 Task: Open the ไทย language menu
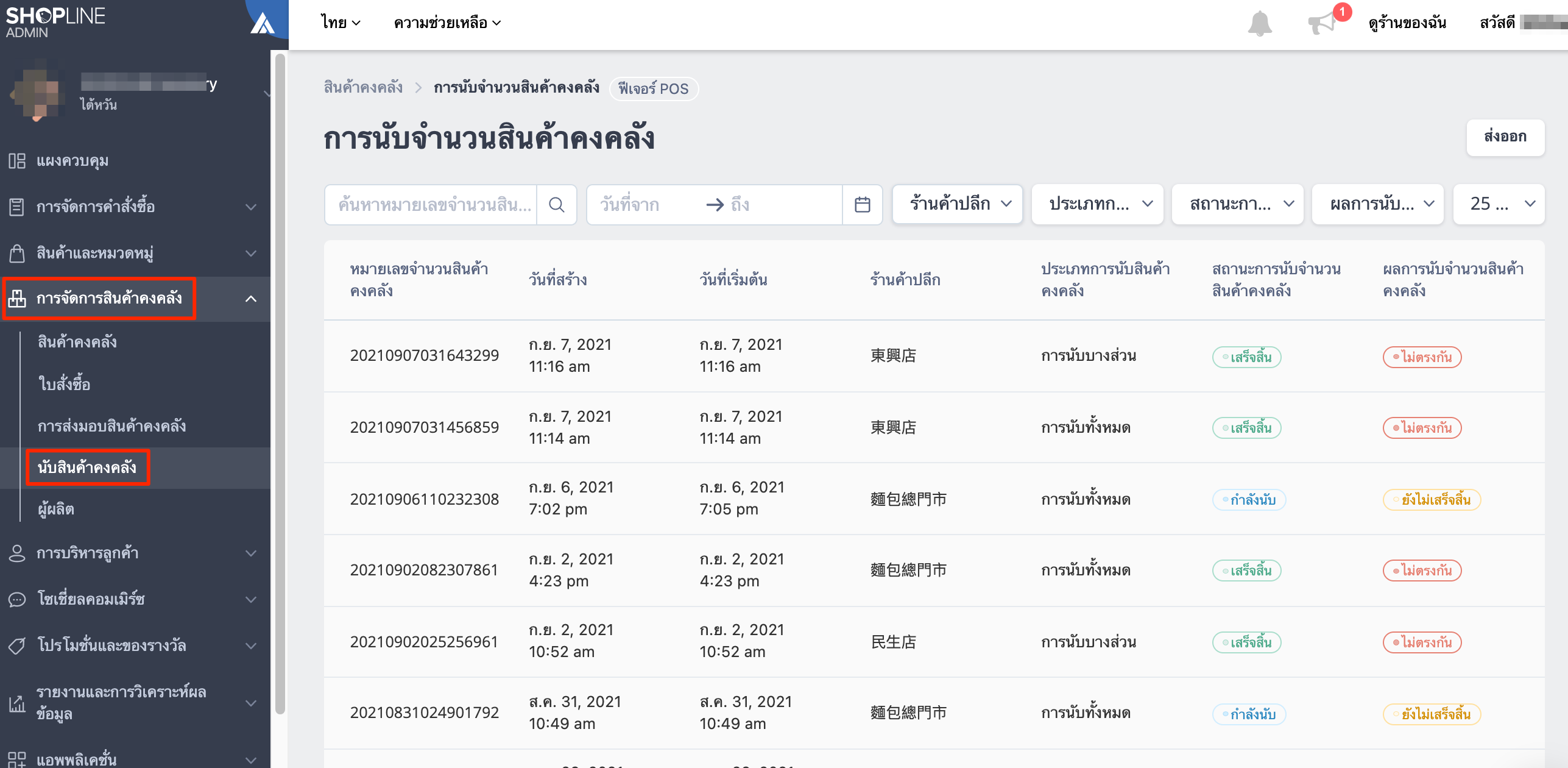point(341,23)
